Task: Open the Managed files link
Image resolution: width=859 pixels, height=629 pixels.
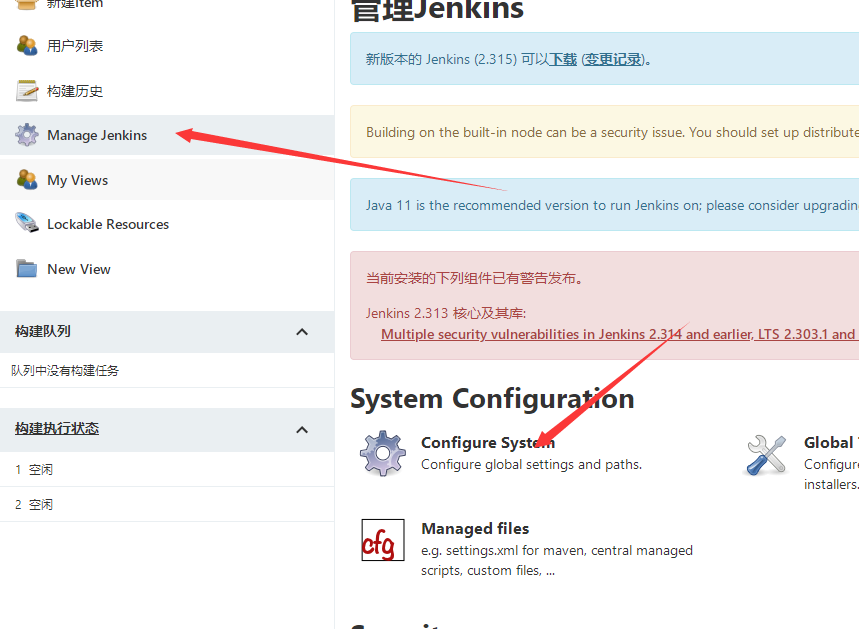Action: coord(475,528)
